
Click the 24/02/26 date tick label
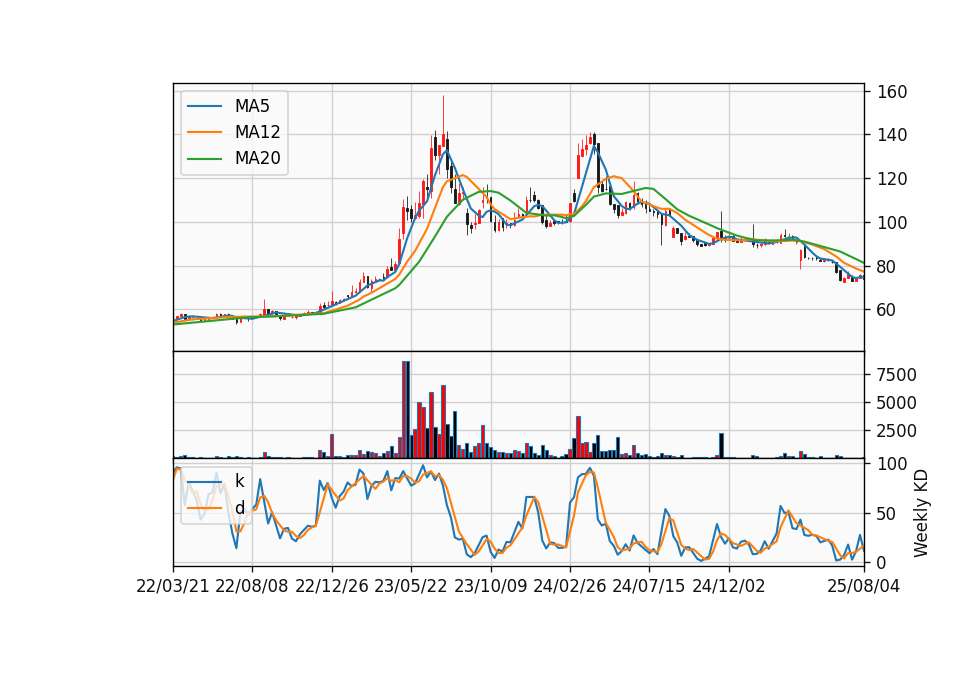tap(569, 586)
